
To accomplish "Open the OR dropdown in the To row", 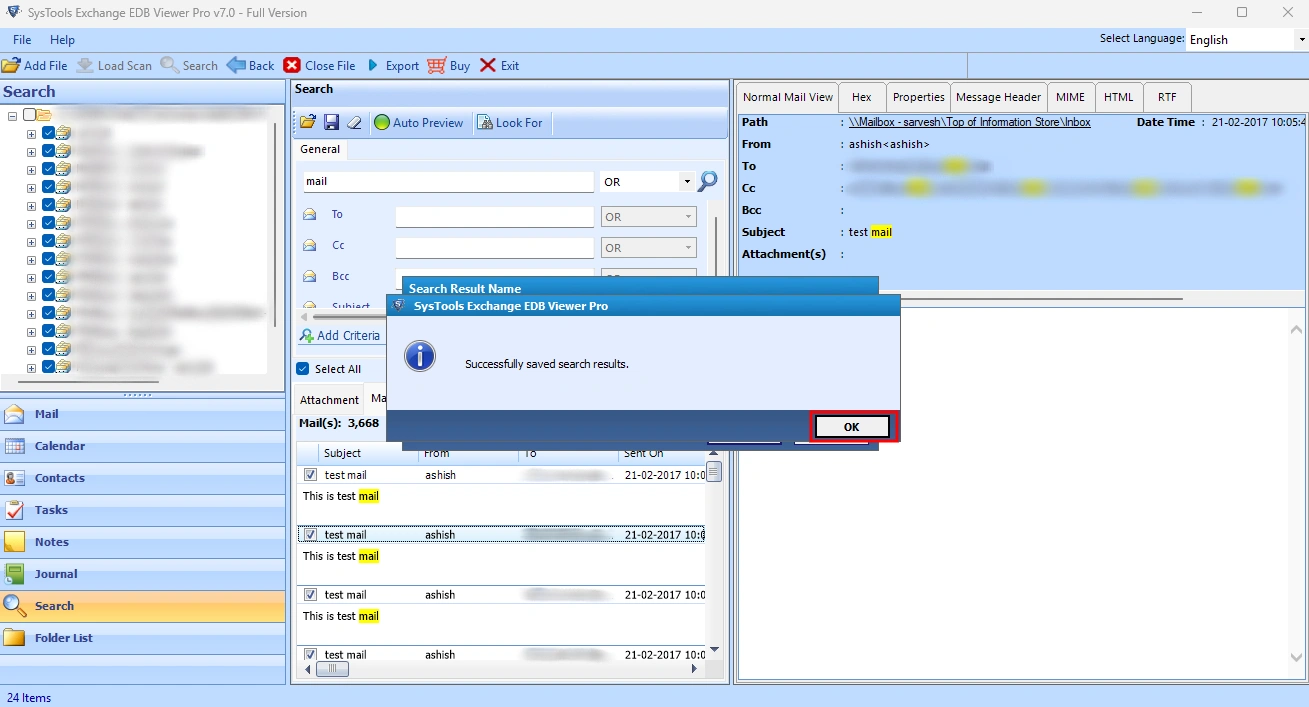I will click(x=649, y=216).
